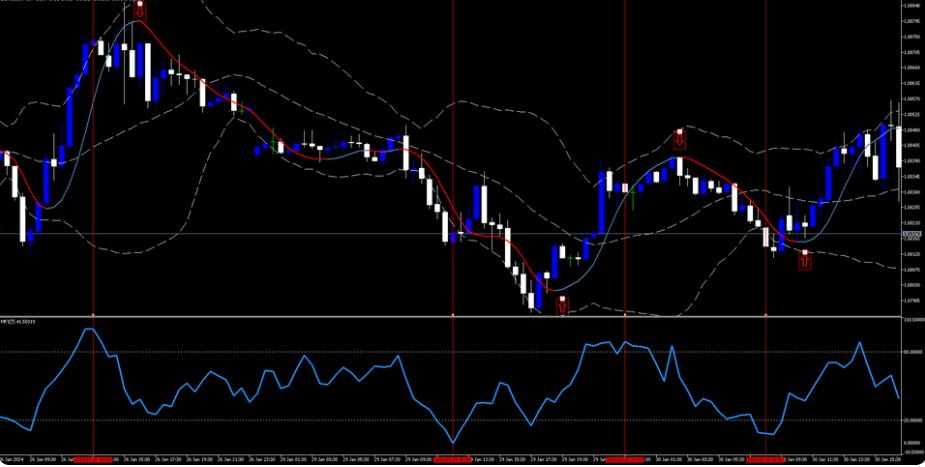Select the first red vertical line on the left
This screenshot has width=925, height=467.
coord(93,200)
